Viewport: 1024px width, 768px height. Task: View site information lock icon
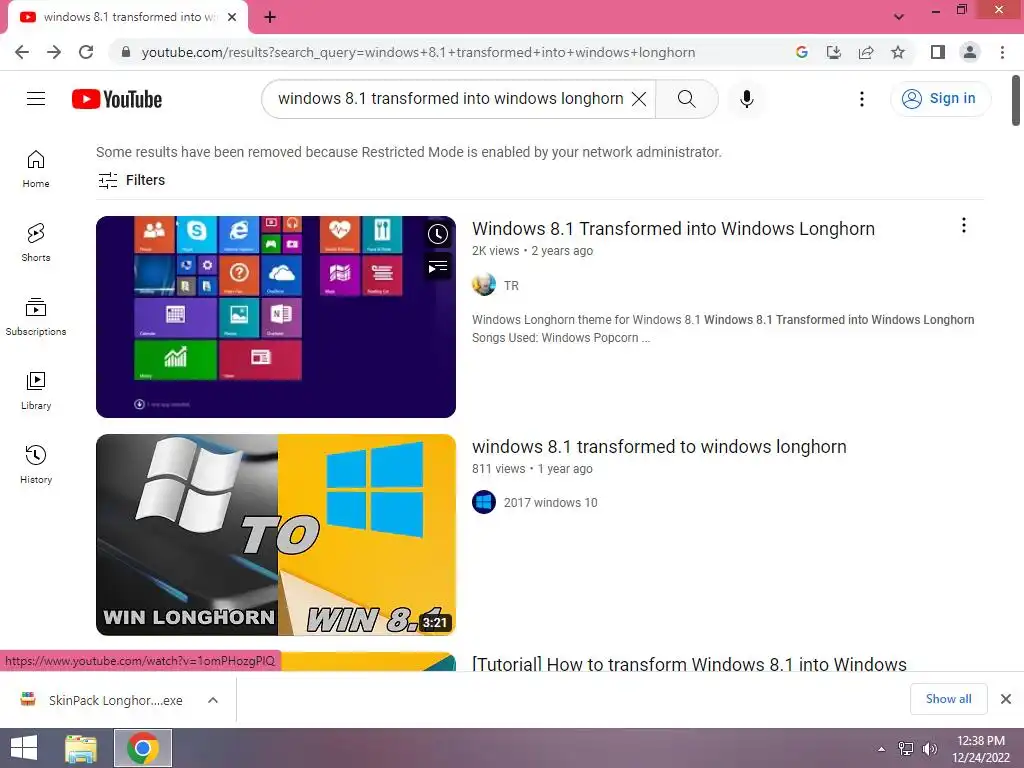[x=126, y=52]
